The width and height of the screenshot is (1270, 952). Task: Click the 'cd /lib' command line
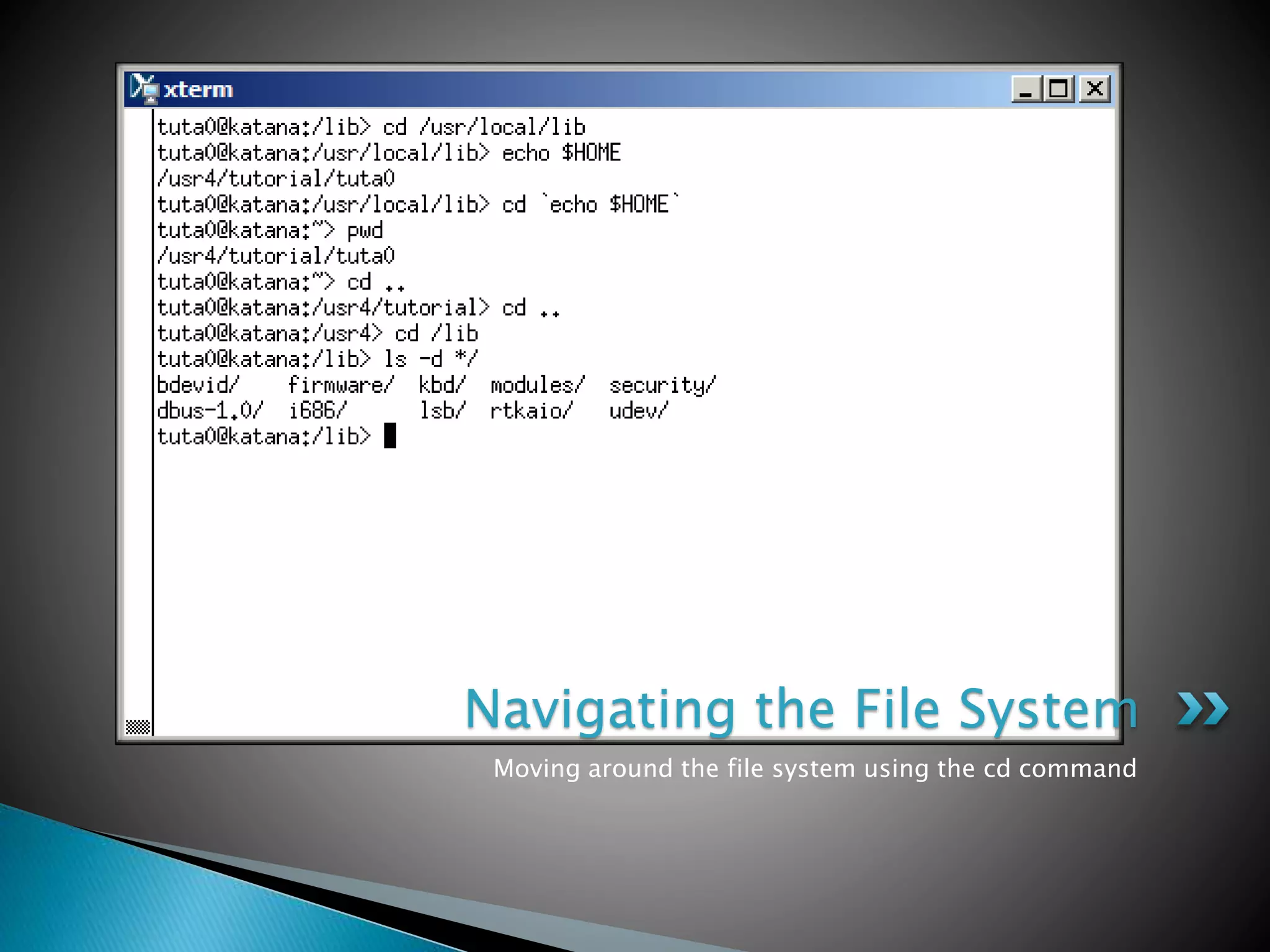[317, 334]
